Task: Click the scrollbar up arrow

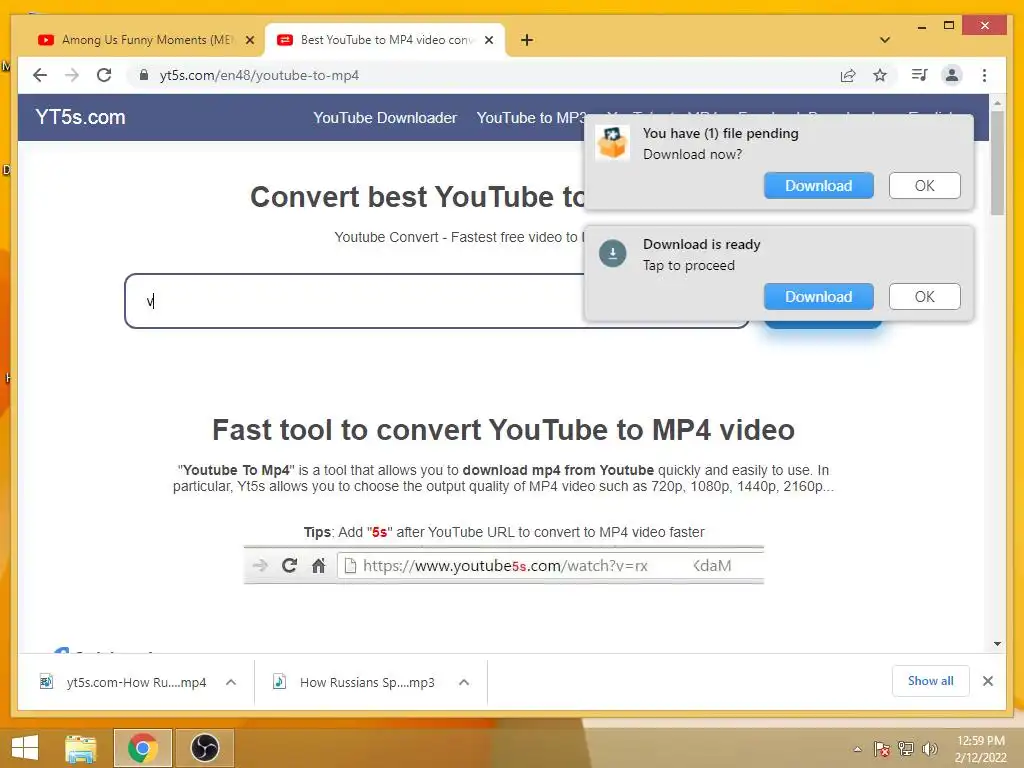Action: [997, 103]
